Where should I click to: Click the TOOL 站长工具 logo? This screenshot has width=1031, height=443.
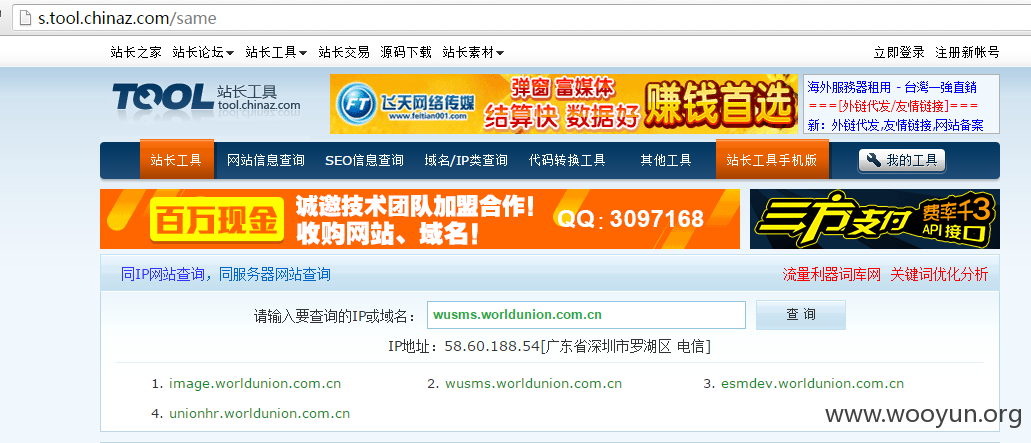206,97
